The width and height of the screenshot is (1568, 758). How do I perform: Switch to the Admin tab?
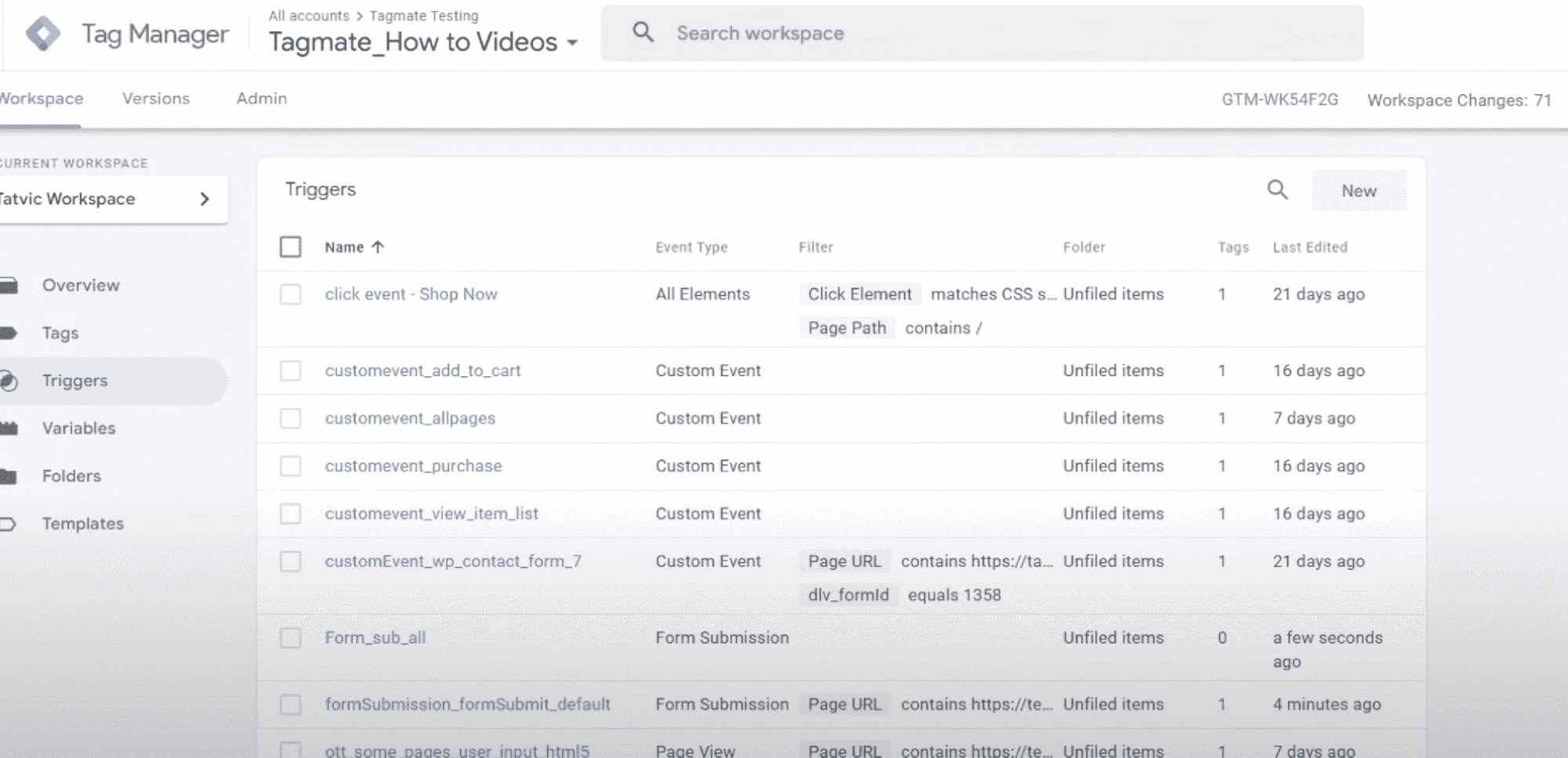coord(262,99)
